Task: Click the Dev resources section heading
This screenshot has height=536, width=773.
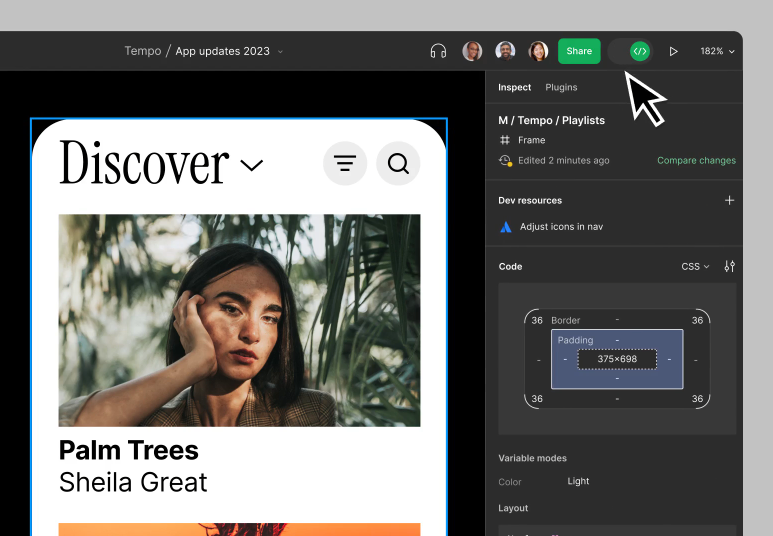Action: point(530,200)
